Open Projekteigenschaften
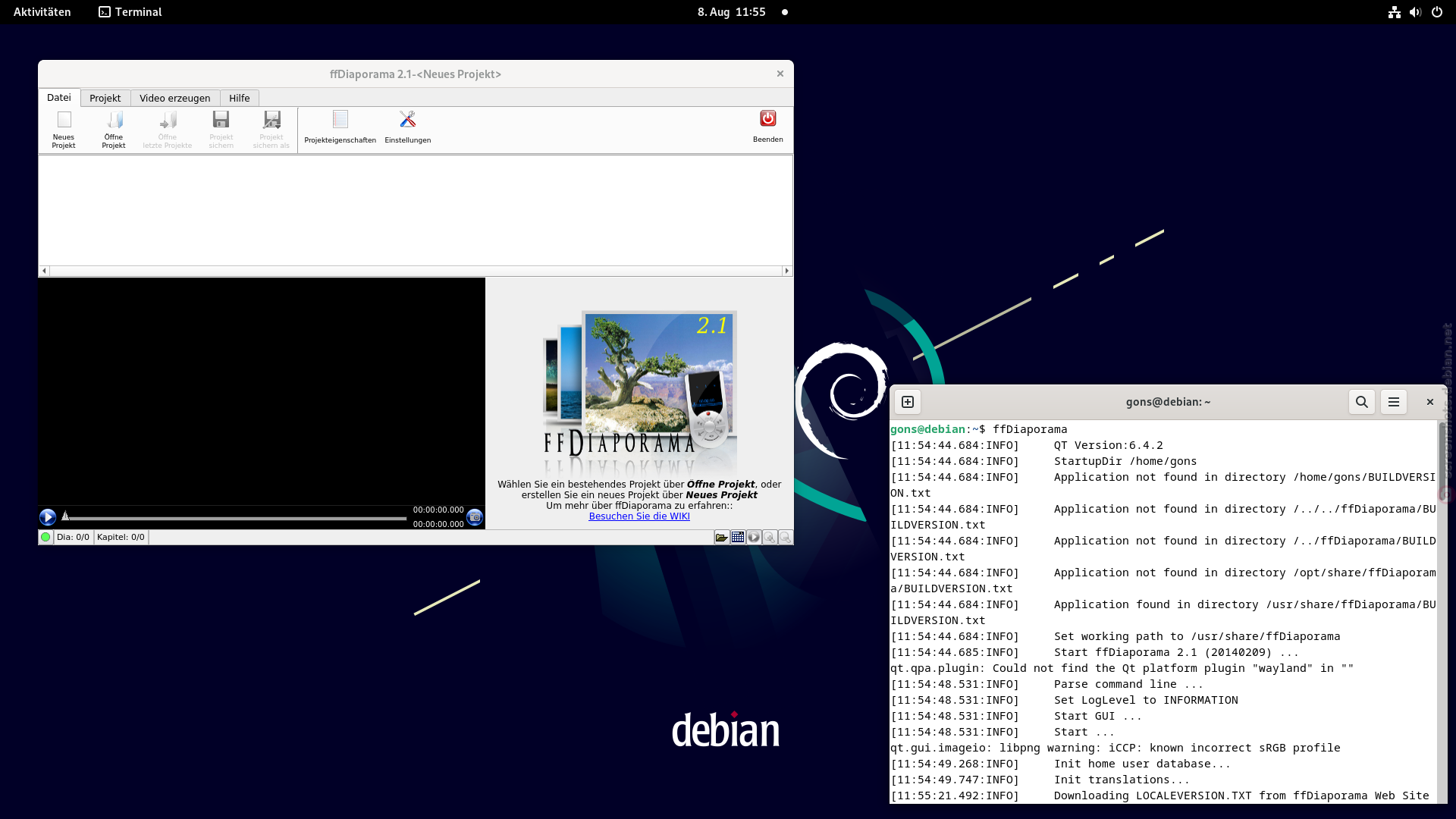This screenshot has width=1456, height=819. point(340,127)
